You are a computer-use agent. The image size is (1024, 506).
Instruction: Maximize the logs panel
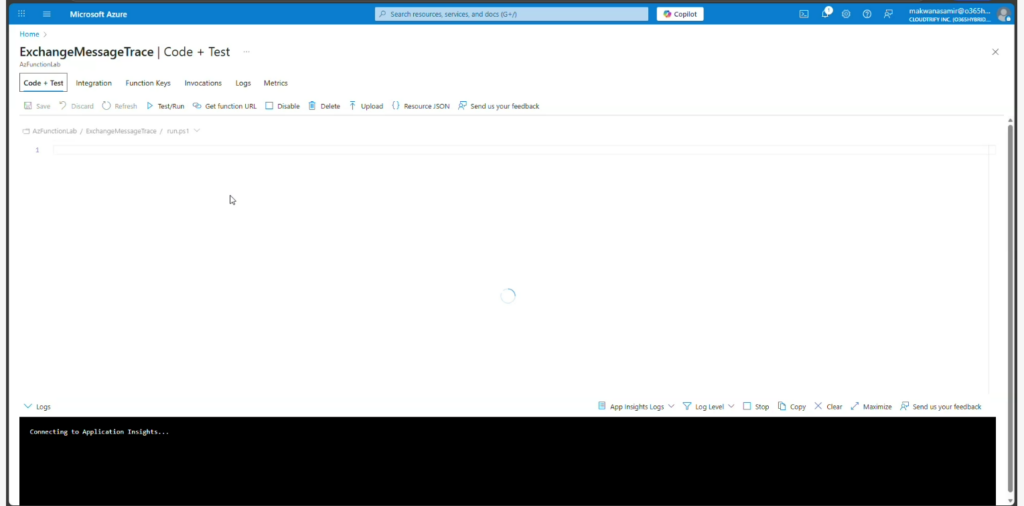(871, 406)
